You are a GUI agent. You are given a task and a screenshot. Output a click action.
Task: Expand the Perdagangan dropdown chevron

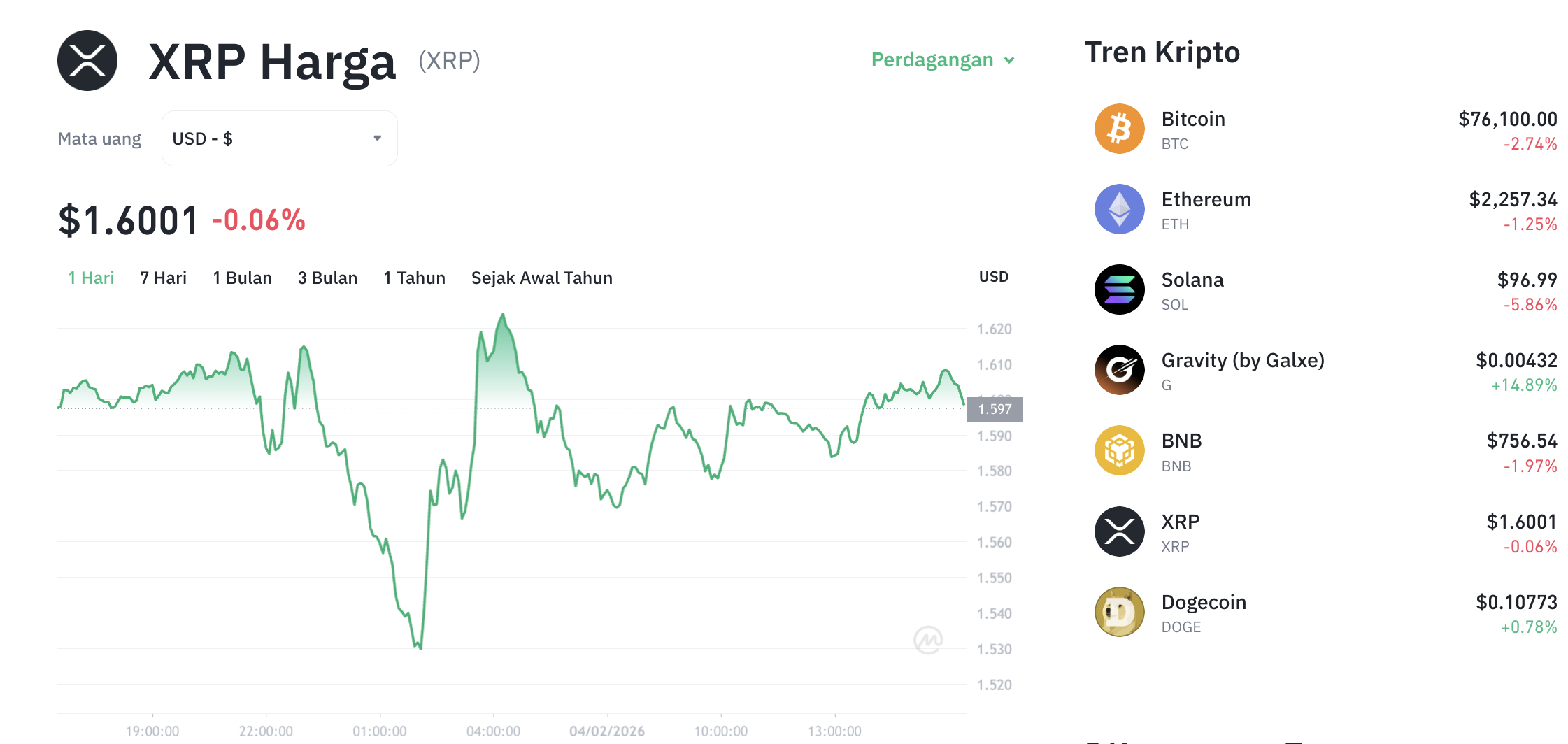pos(1009,61)
